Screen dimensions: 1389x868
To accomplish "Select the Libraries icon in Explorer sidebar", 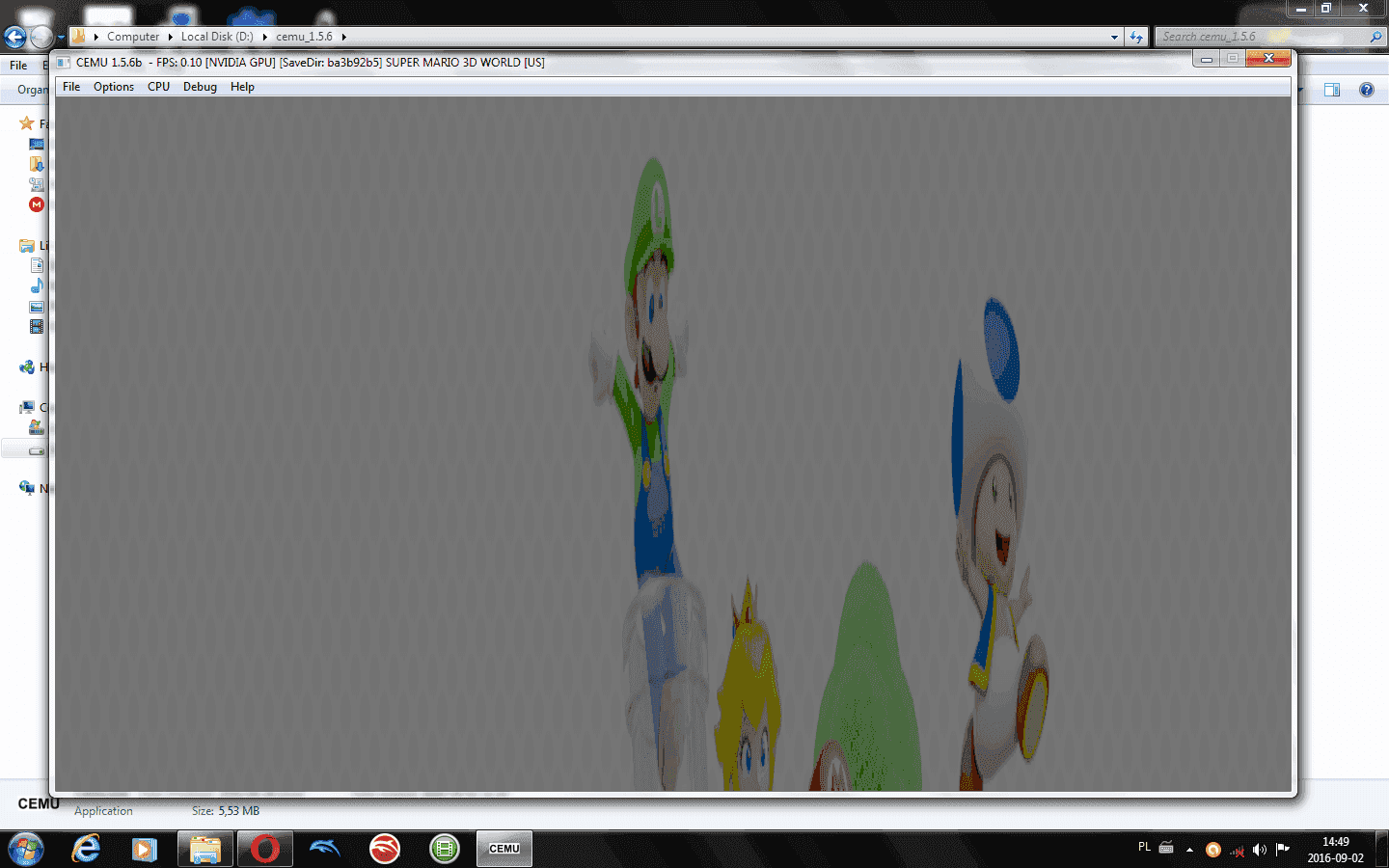I will click(27, 246).
